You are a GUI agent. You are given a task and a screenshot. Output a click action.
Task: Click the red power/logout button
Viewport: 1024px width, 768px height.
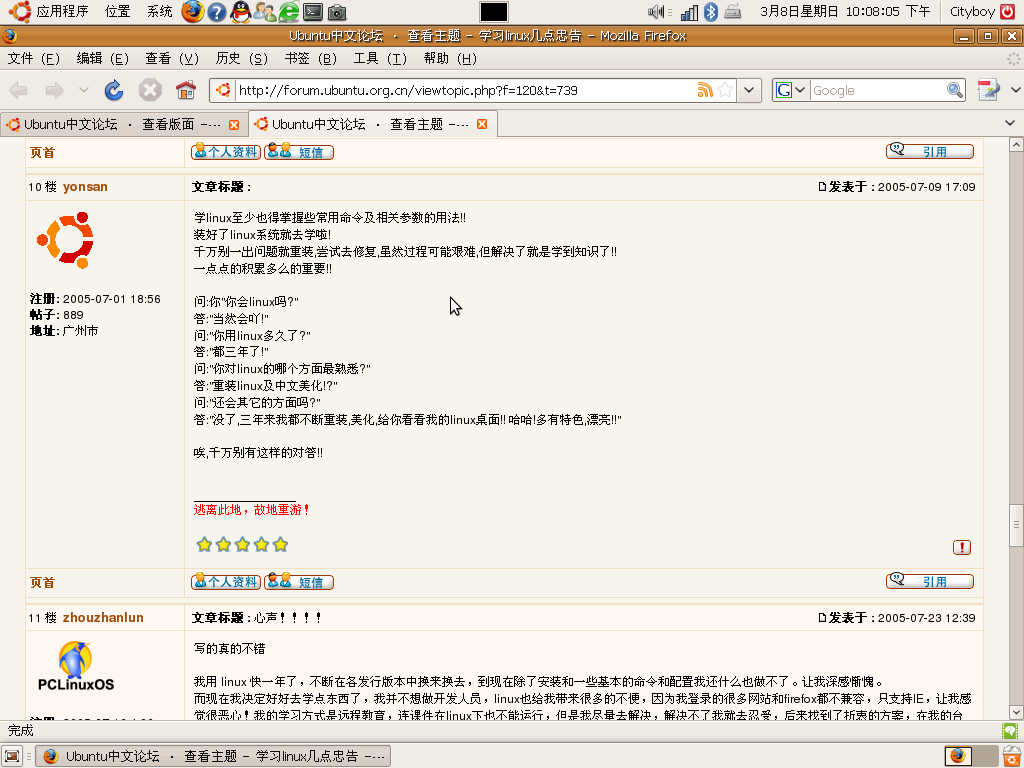1008,12
